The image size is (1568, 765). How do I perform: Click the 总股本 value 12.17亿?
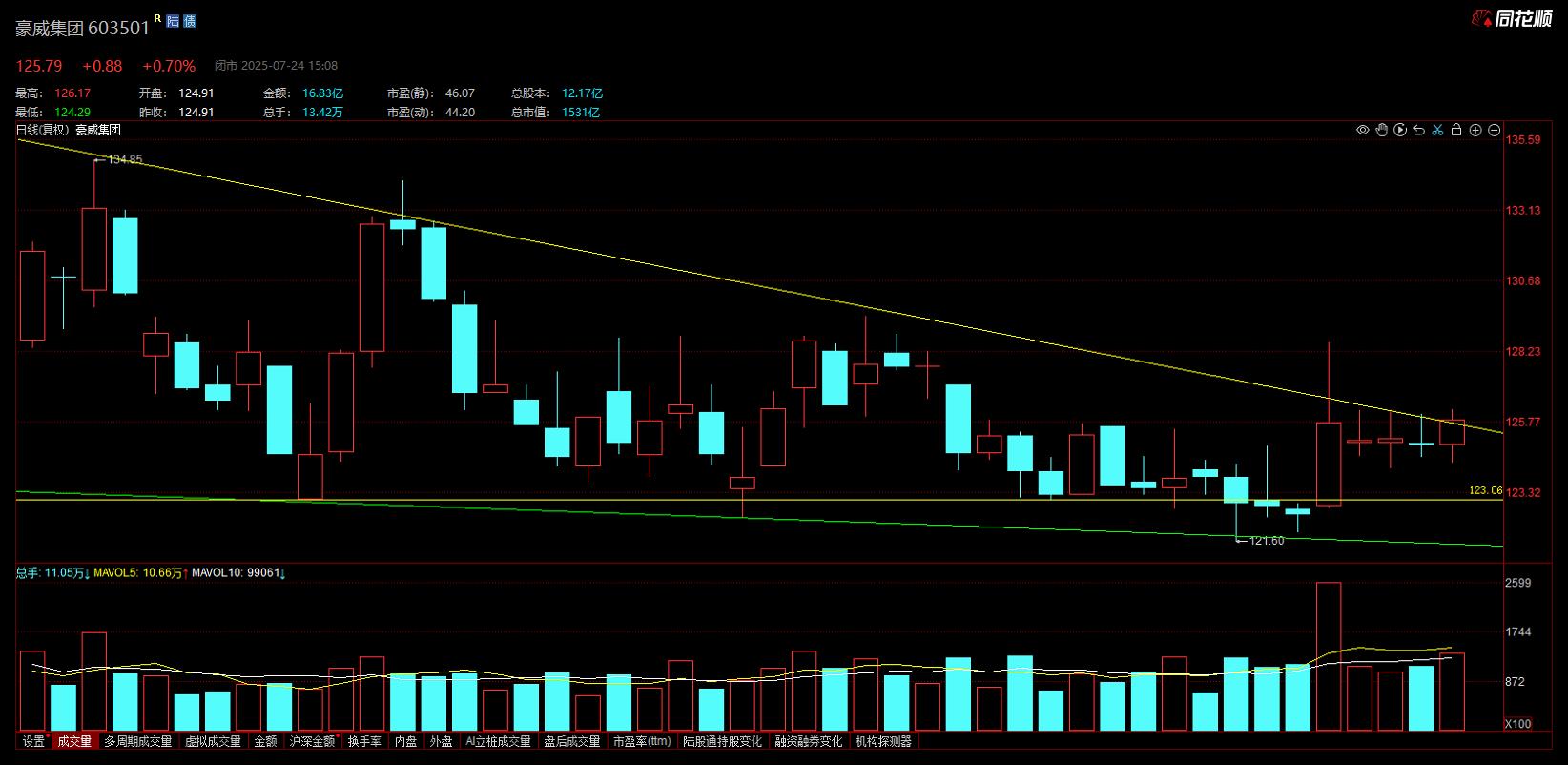click(582, 93)
